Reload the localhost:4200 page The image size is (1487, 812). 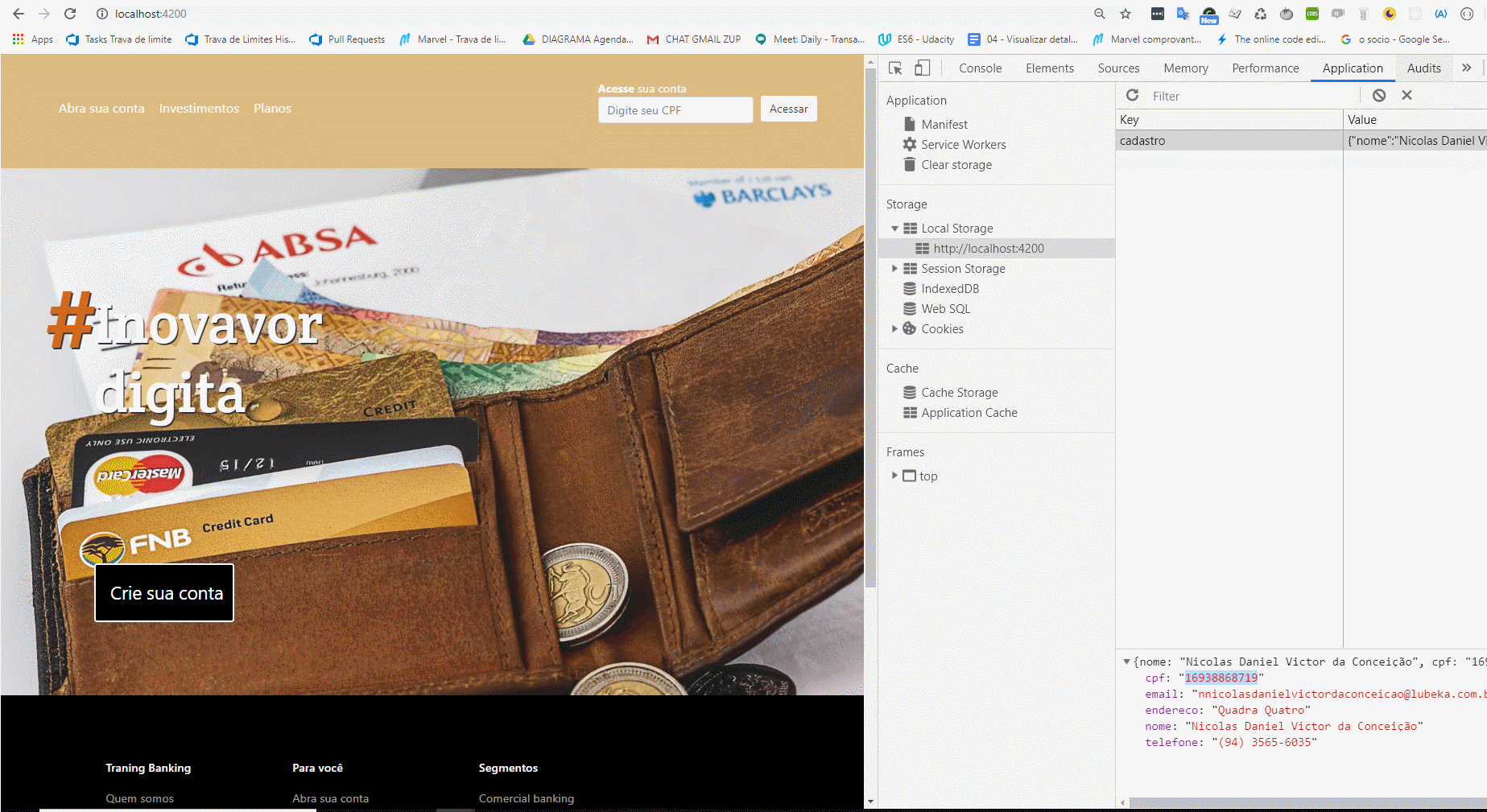tap(70, 14)
